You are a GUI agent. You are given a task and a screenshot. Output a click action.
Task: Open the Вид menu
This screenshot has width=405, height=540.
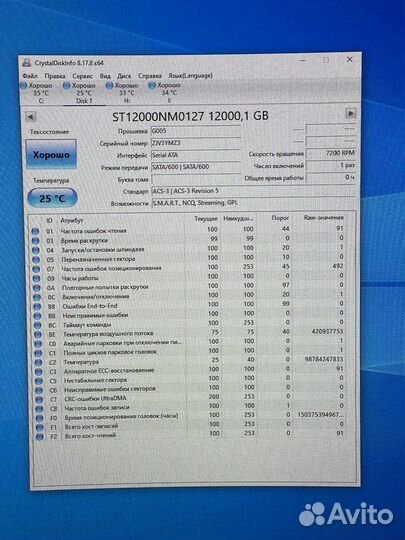[x=105, y=76]
